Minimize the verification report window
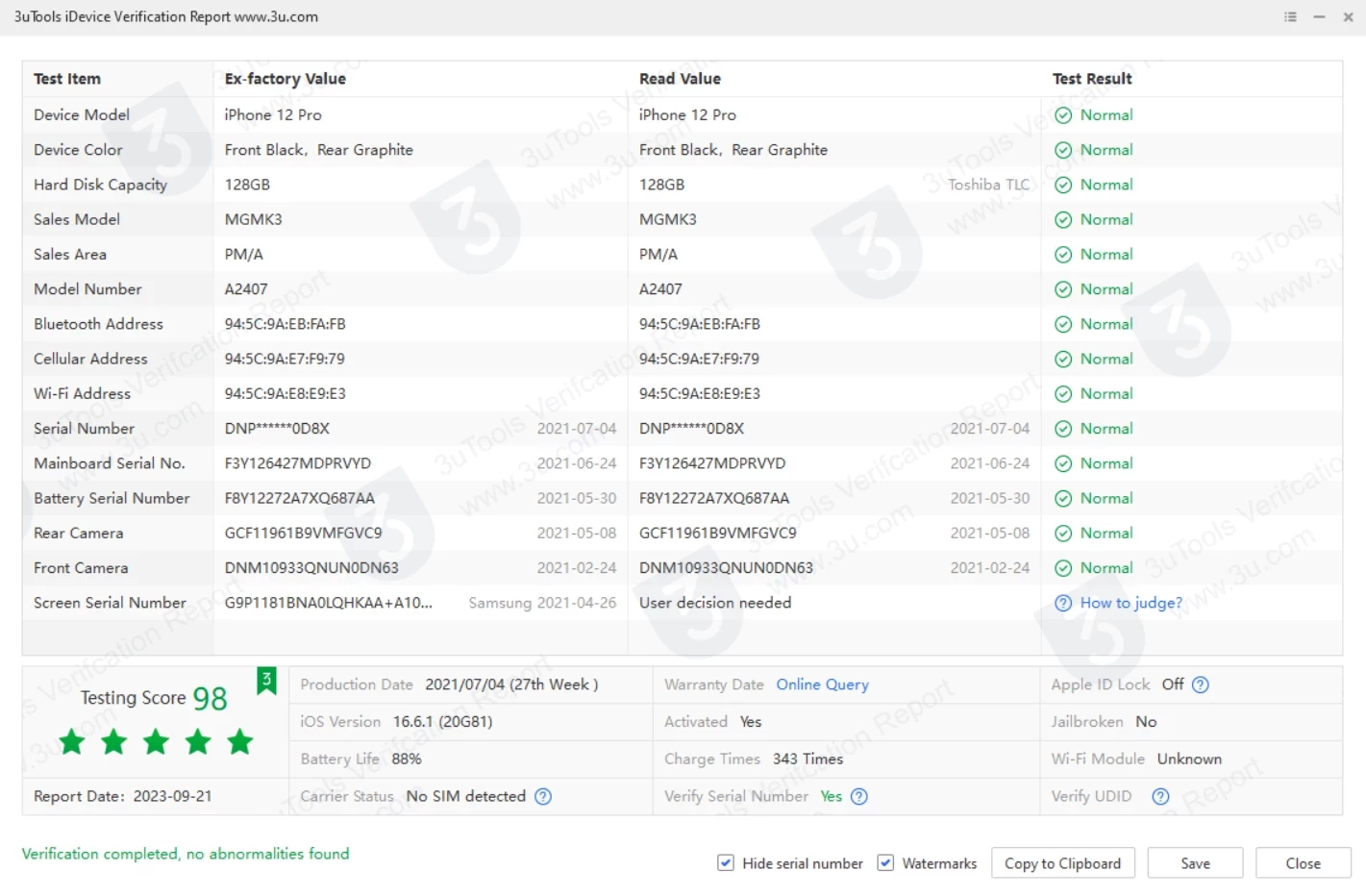Screen dimensions: 1366x896 (1319, 17)
